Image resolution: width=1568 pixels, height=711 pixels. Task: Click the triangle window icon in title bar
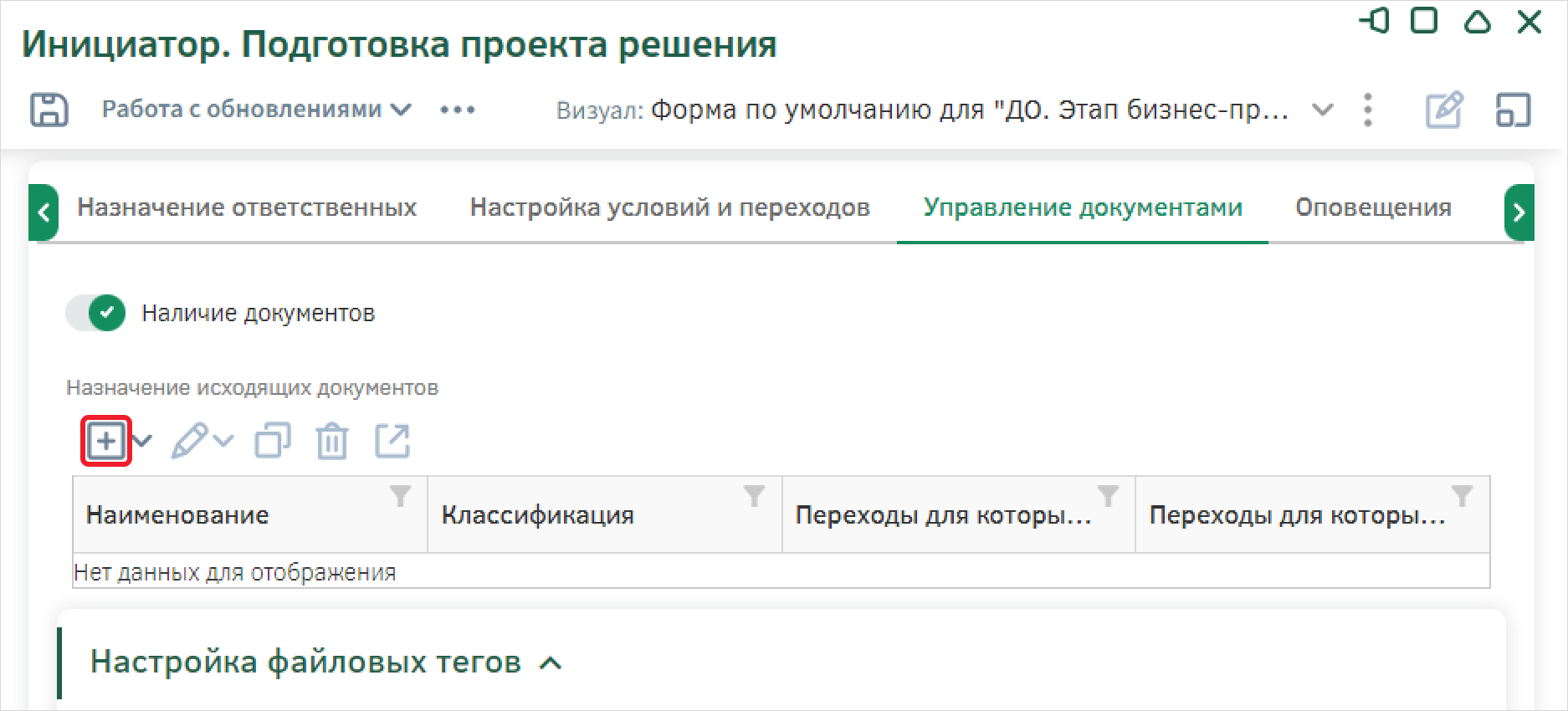pos(1478,21)
